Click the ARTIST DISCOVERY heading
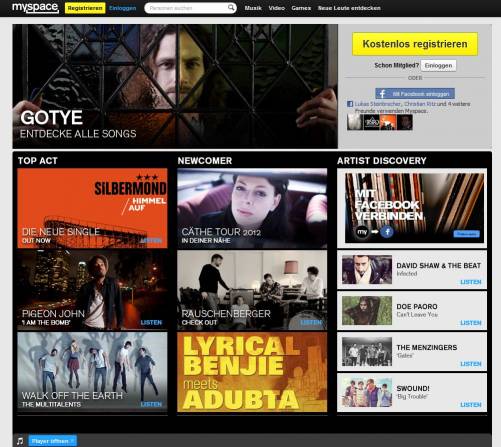This screenshot has height=447, width=501. [x=382, y=161]
